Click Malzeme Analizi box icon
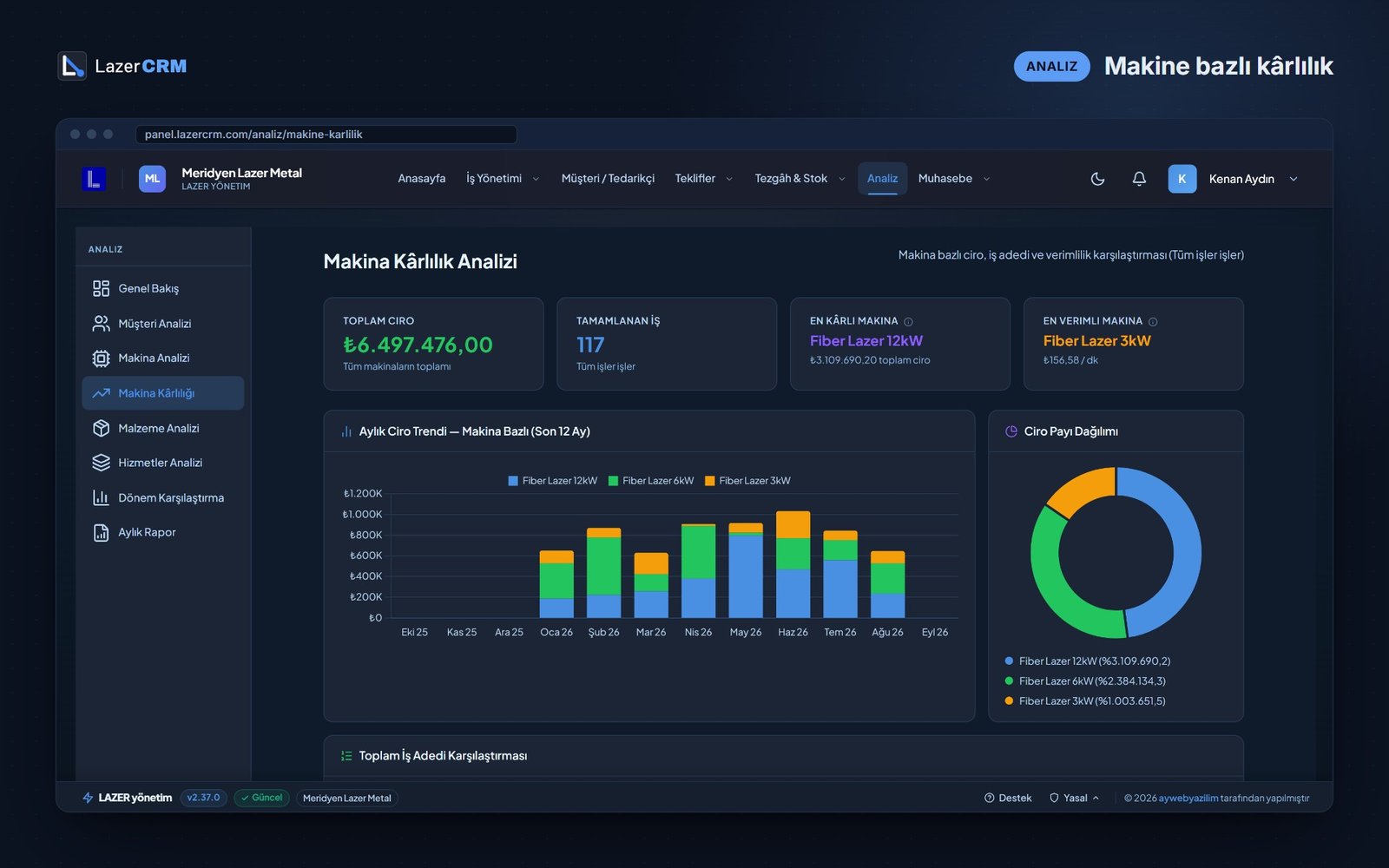1389x868 pixels. [x=101, y=428]
